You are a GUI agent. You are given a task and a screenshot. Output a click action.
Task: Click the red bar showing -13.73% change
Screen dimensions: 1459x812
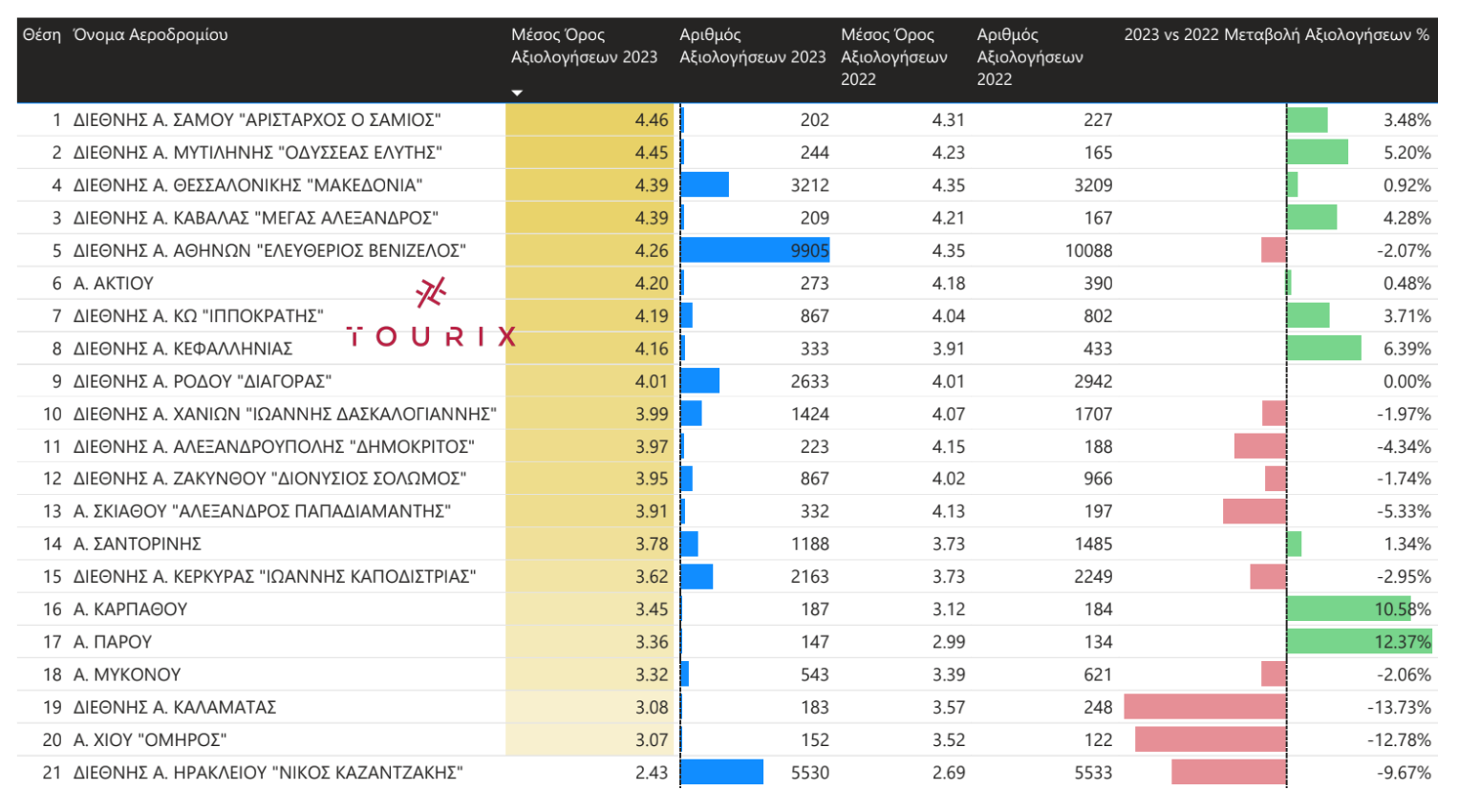[1204, 707]
